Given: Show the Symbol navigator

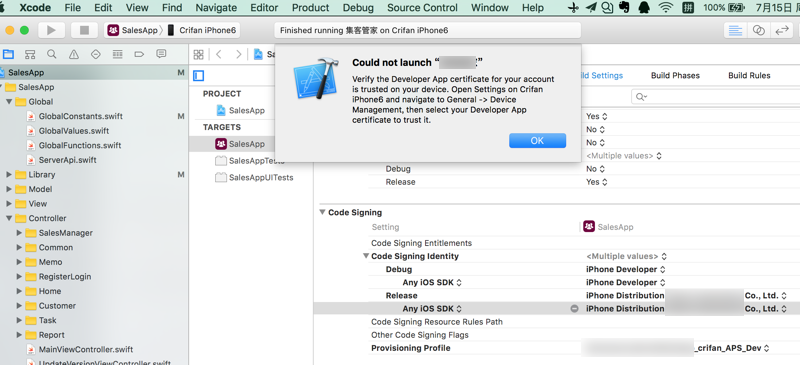Looking at the screenshot, I should click(x=30, y=54).
